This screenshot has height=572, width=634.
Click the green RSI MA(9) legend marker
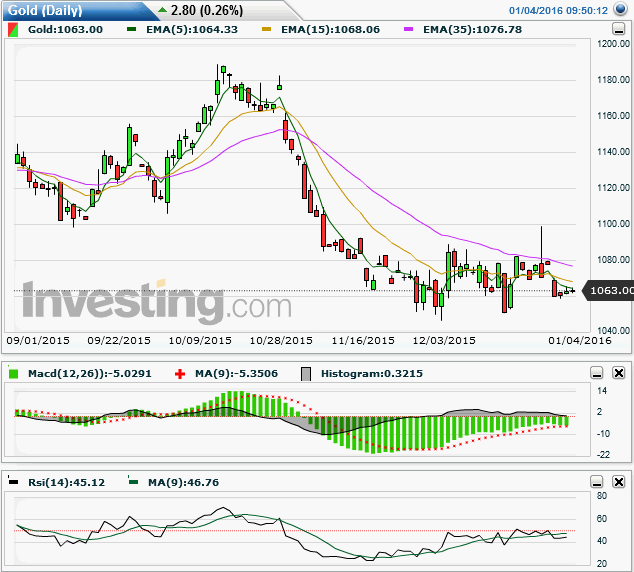[x=133, y=481]
